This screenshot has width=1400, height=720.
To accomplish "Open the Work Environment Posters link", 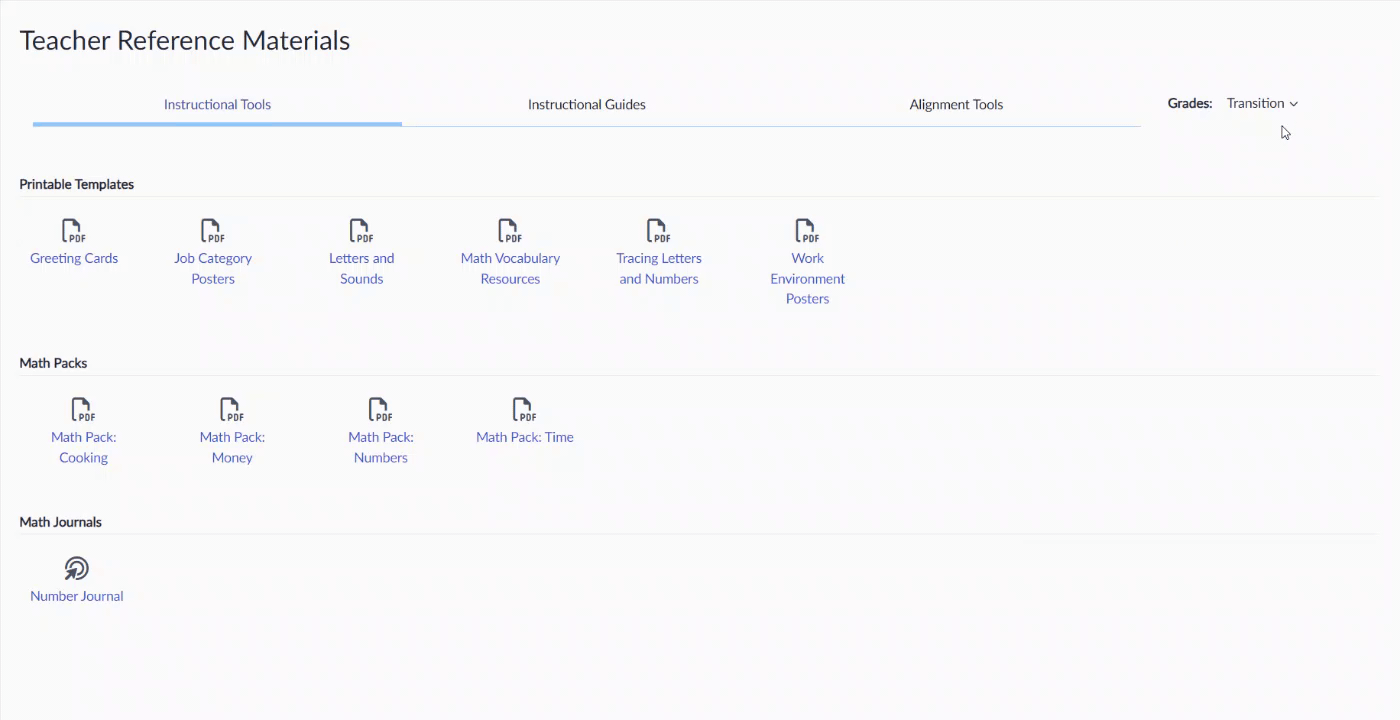I will click(x=807, y=278).
